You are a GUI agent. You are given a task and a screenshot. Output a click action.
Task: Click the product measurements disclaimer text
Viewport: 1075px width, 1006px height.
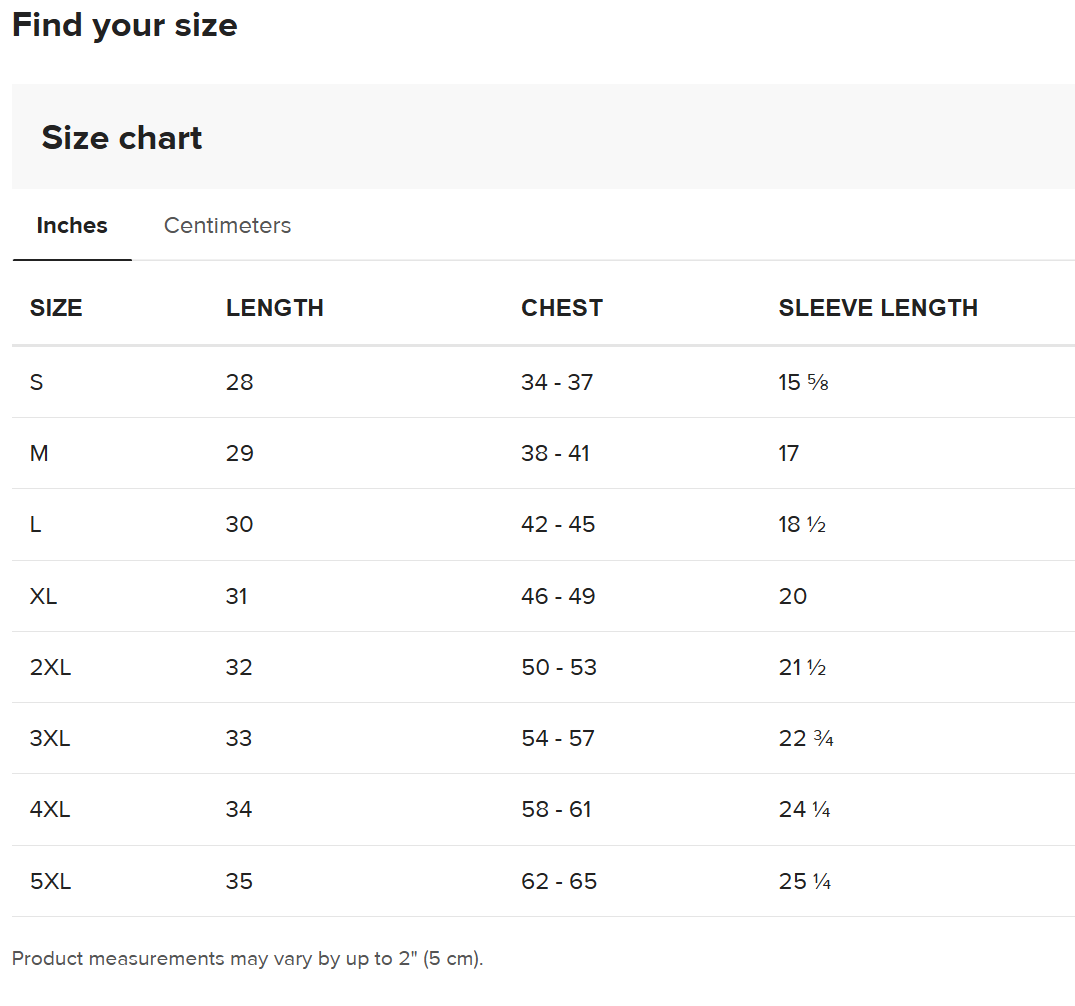click(x=247, y=958)
